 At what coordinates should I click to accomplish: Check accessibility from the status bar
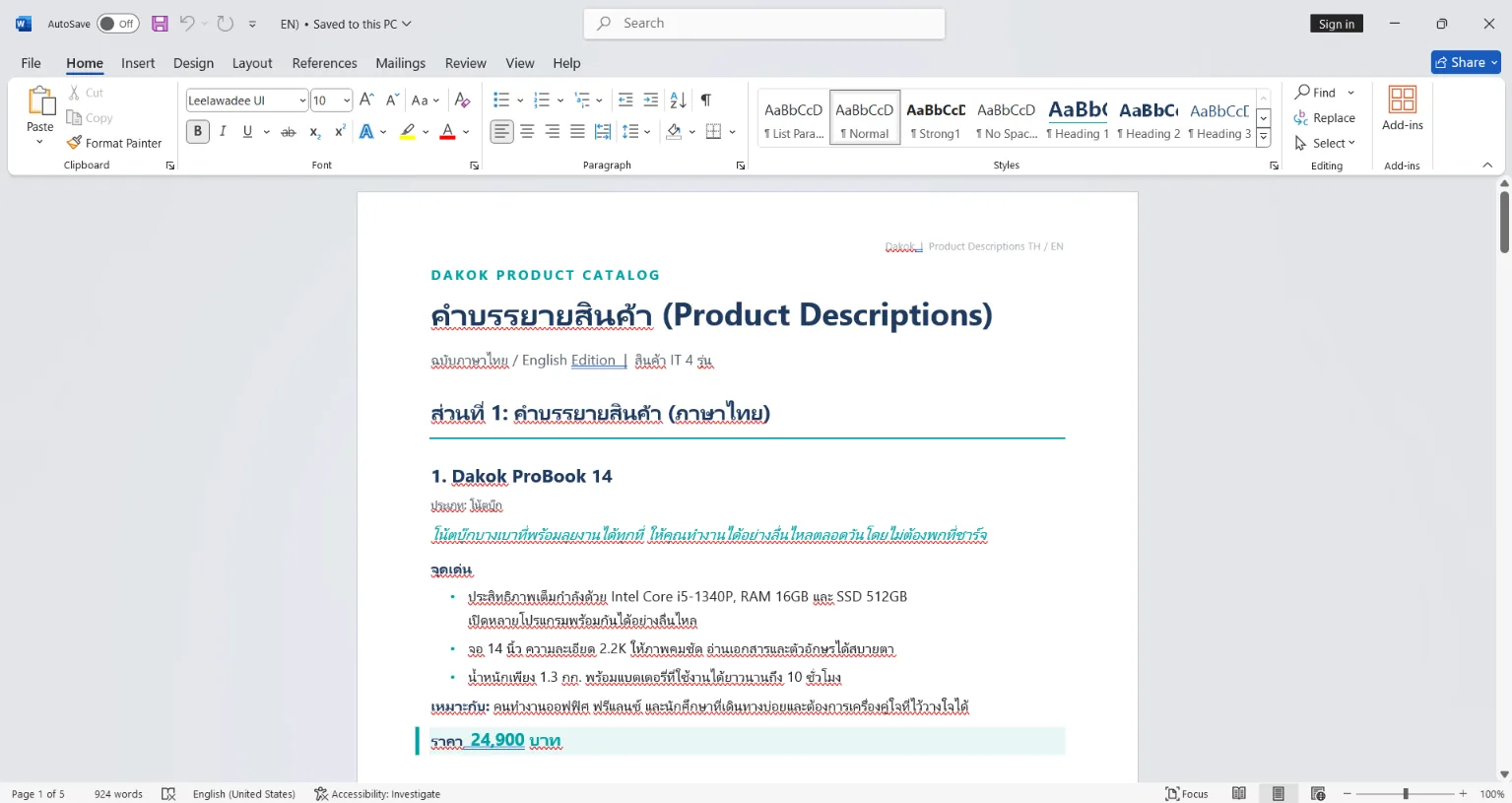point(377,794)
